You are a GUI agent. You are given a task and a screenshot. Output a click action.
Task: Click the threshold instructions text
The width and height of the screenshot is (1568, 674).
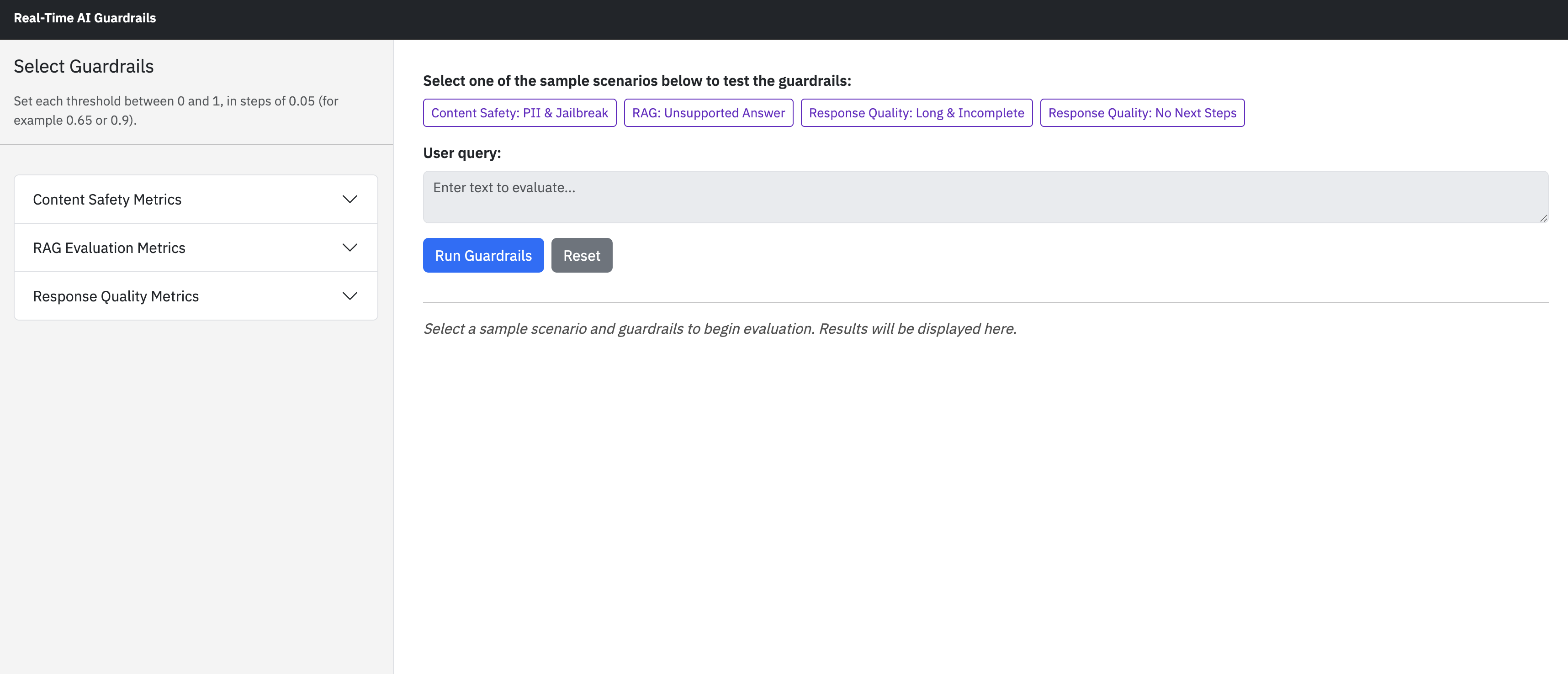click(176, 111)
